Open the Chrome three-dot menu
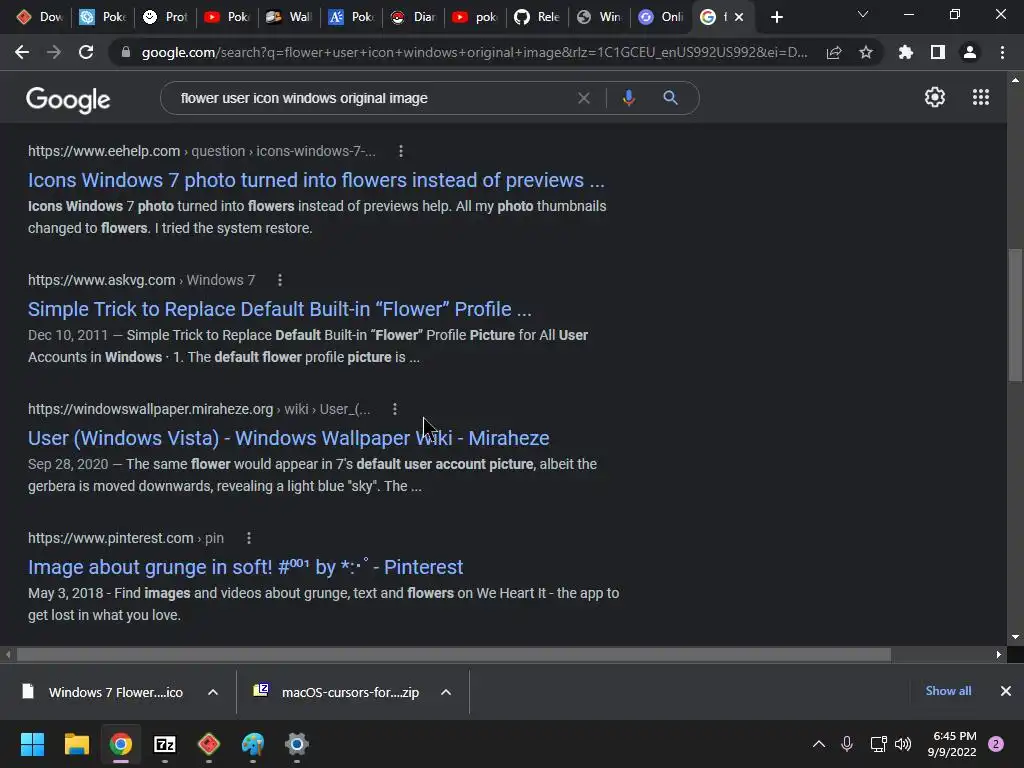The width and height of the screenshot is (1024, 768). pos(1002,52)
